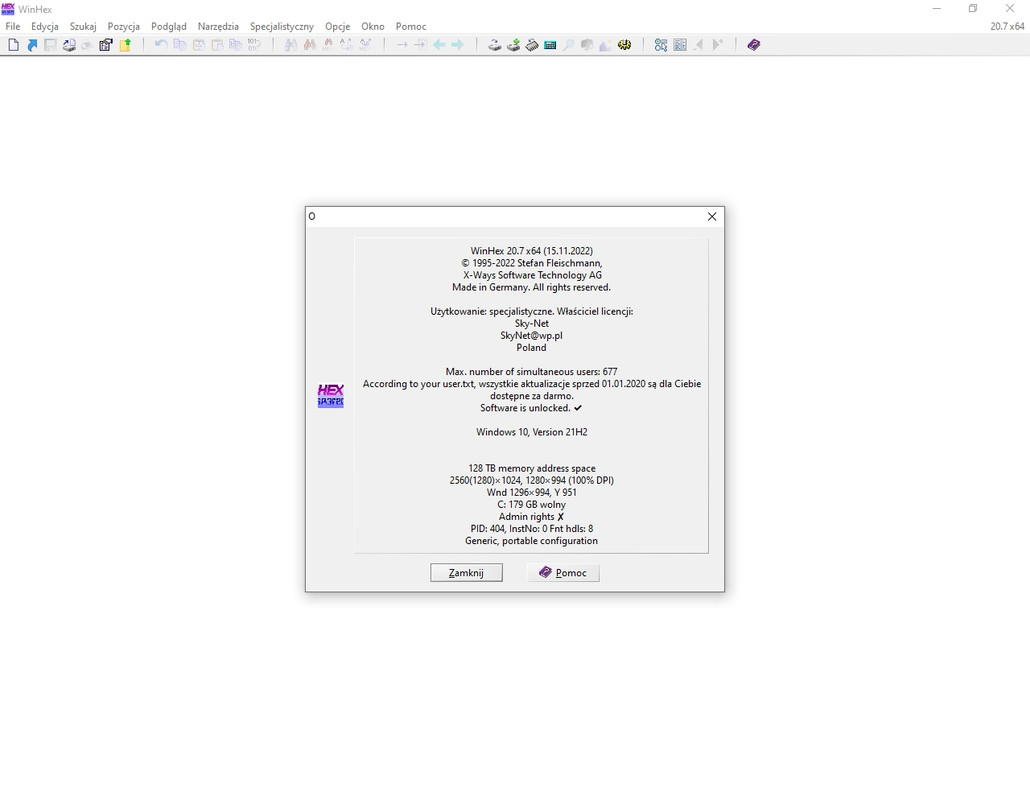
Task: Click the WinHex 20.7 x64 version line
Action: click(x=531, y=251)
